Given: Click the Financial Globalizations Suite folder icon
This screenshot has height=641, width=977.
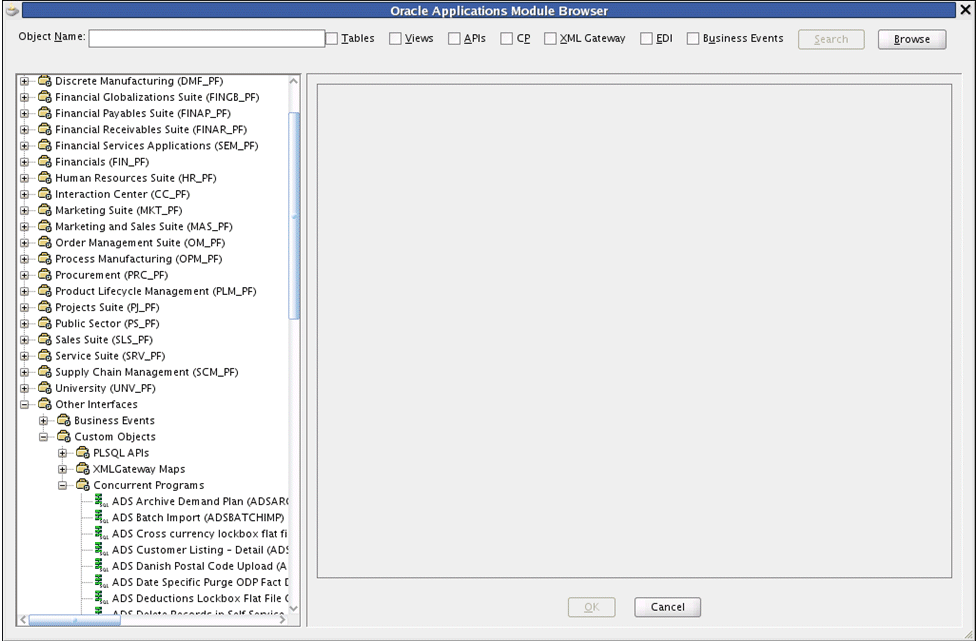Looking at the screenshot, I should [x=44, y=97].
